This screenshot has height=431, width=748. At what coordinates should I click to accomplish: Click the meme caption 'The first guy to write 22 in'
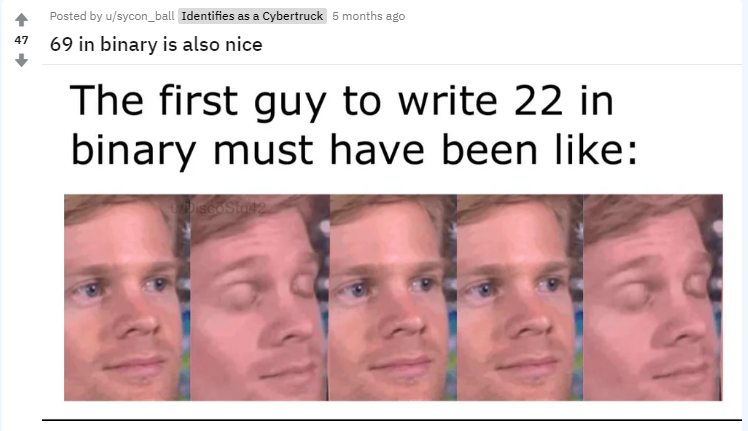[342, 101]
